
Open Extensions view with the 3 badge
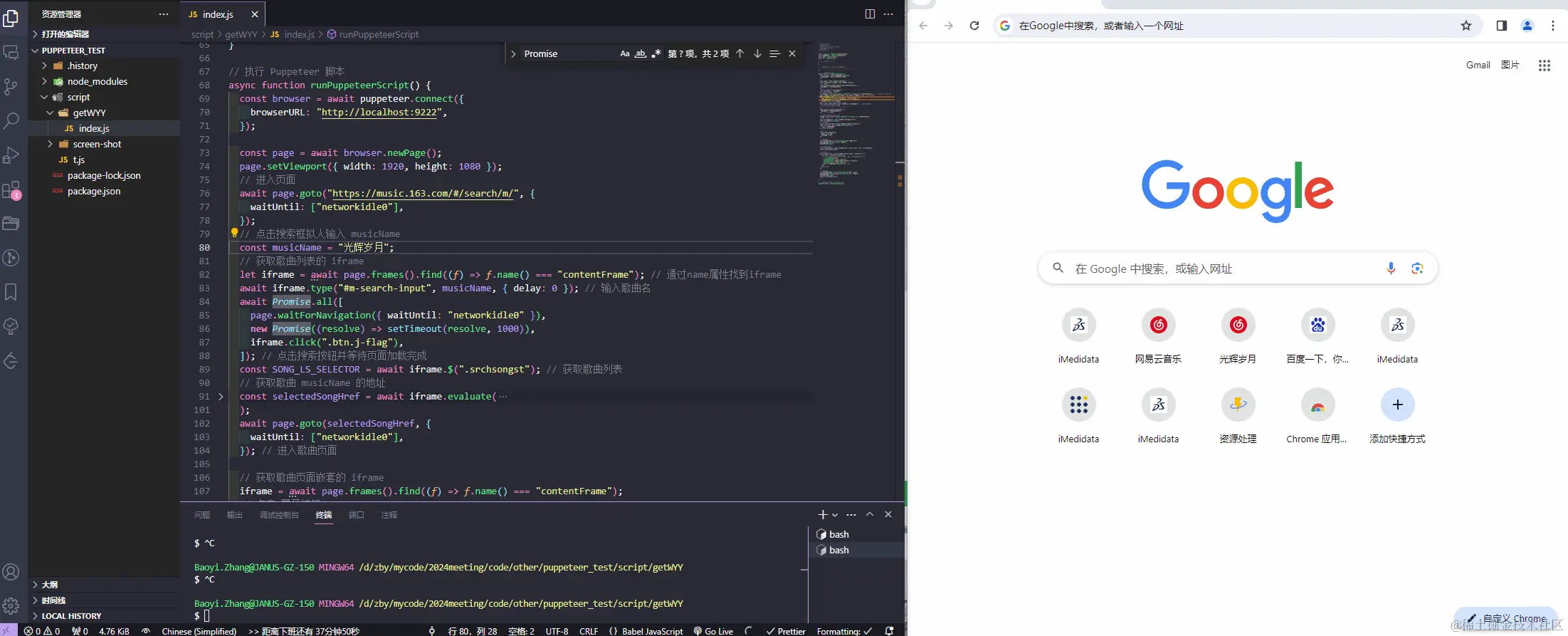point(11,190)
